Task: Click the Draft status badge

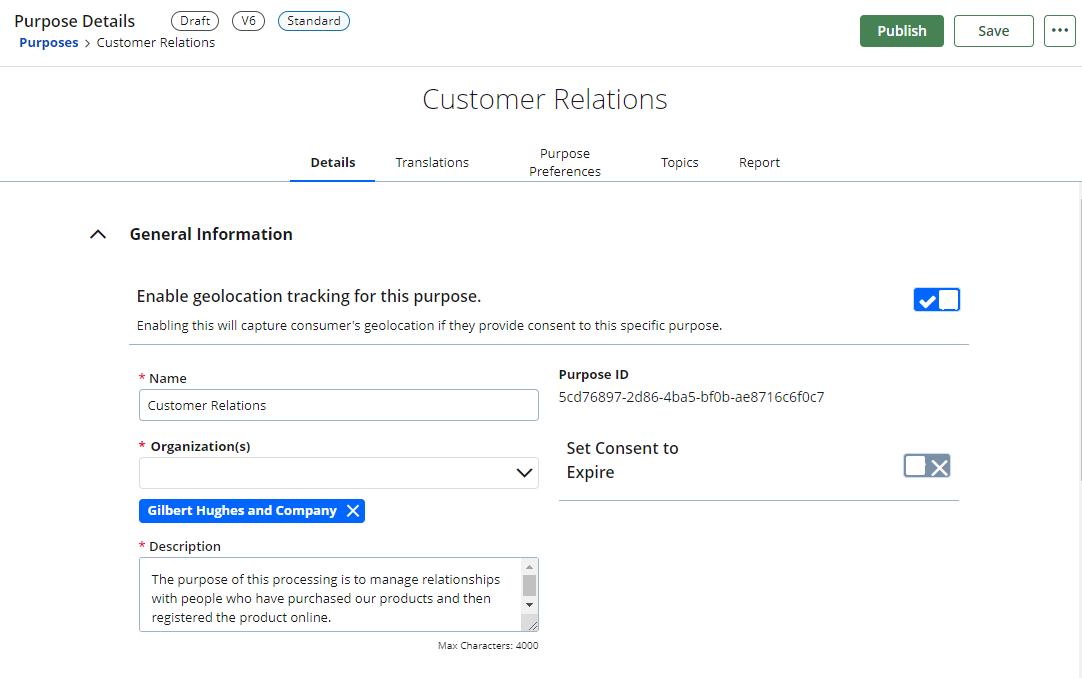Action: [x=194, y=20]
